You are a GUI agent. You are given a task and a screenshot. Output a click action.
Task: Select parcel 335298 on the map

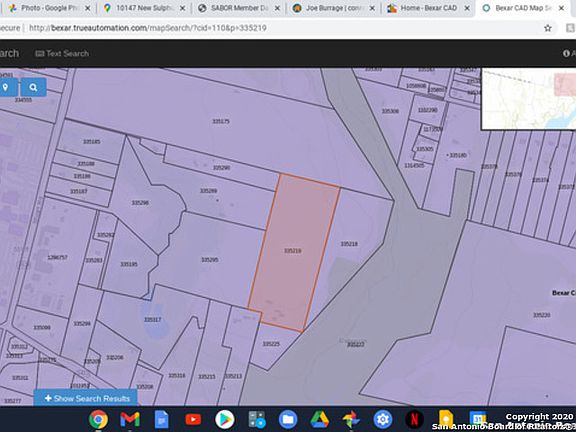pos(82,324)
